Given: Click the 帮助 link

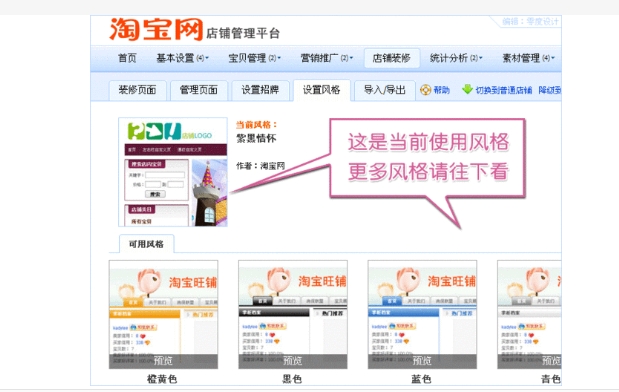Looking at the screenshot, I should click(x=441, y=90).
